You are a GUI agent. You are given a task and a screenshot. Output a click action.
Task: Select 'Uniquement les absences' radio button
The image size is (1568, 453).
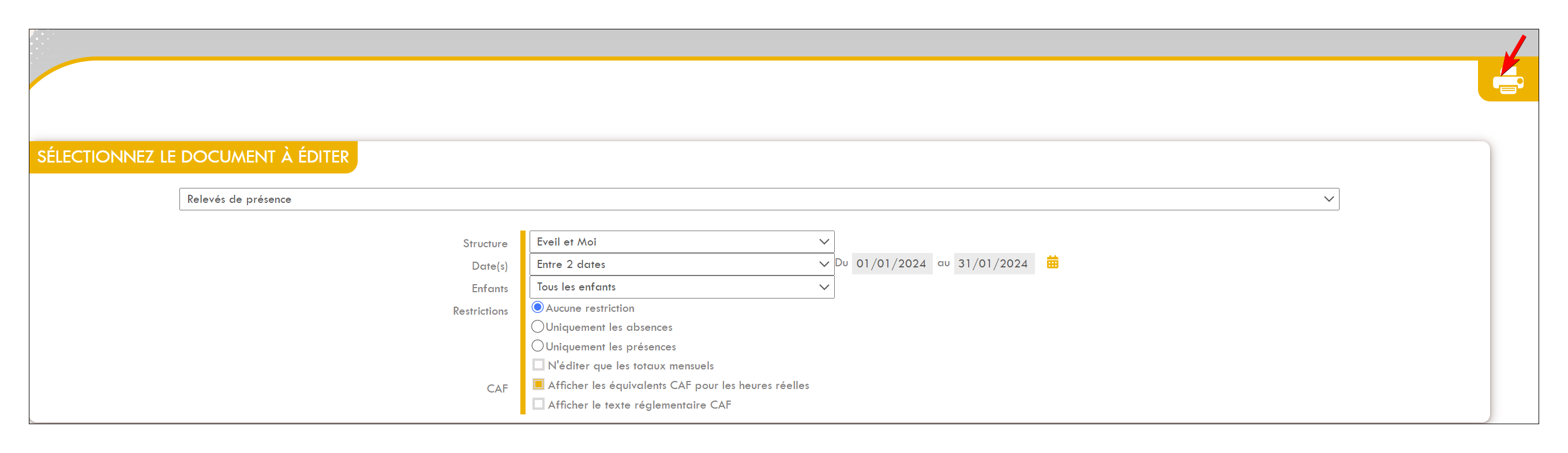[x=537, y=327]
